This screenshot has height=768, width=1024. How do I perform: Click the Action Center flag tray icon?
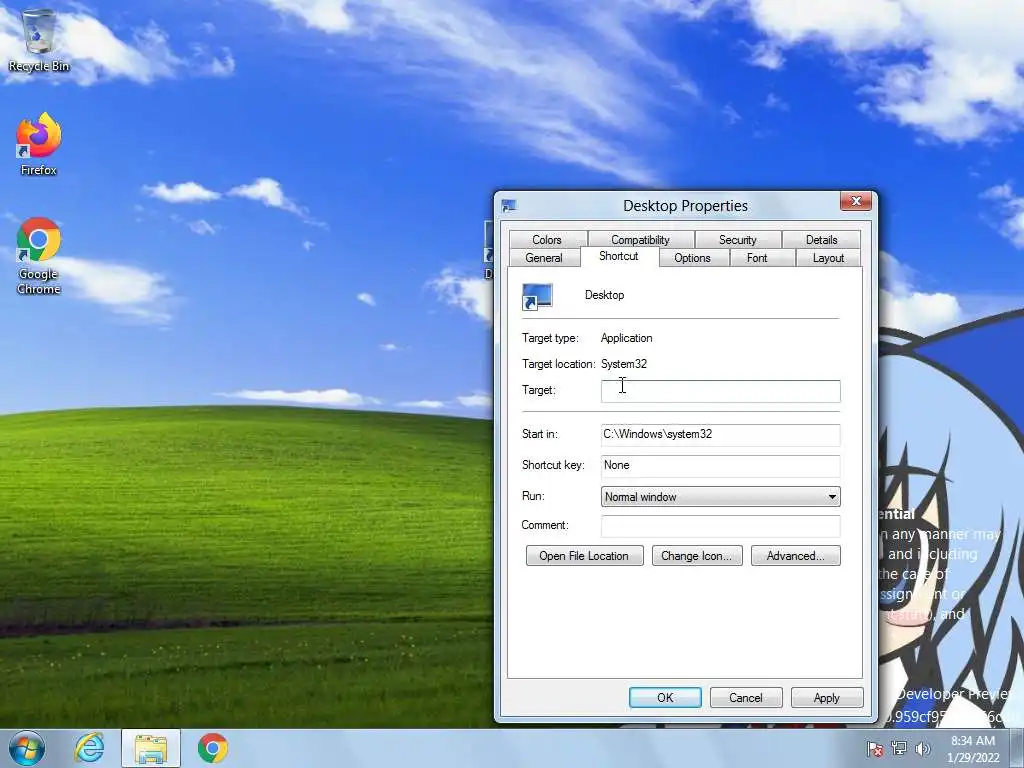874,748
